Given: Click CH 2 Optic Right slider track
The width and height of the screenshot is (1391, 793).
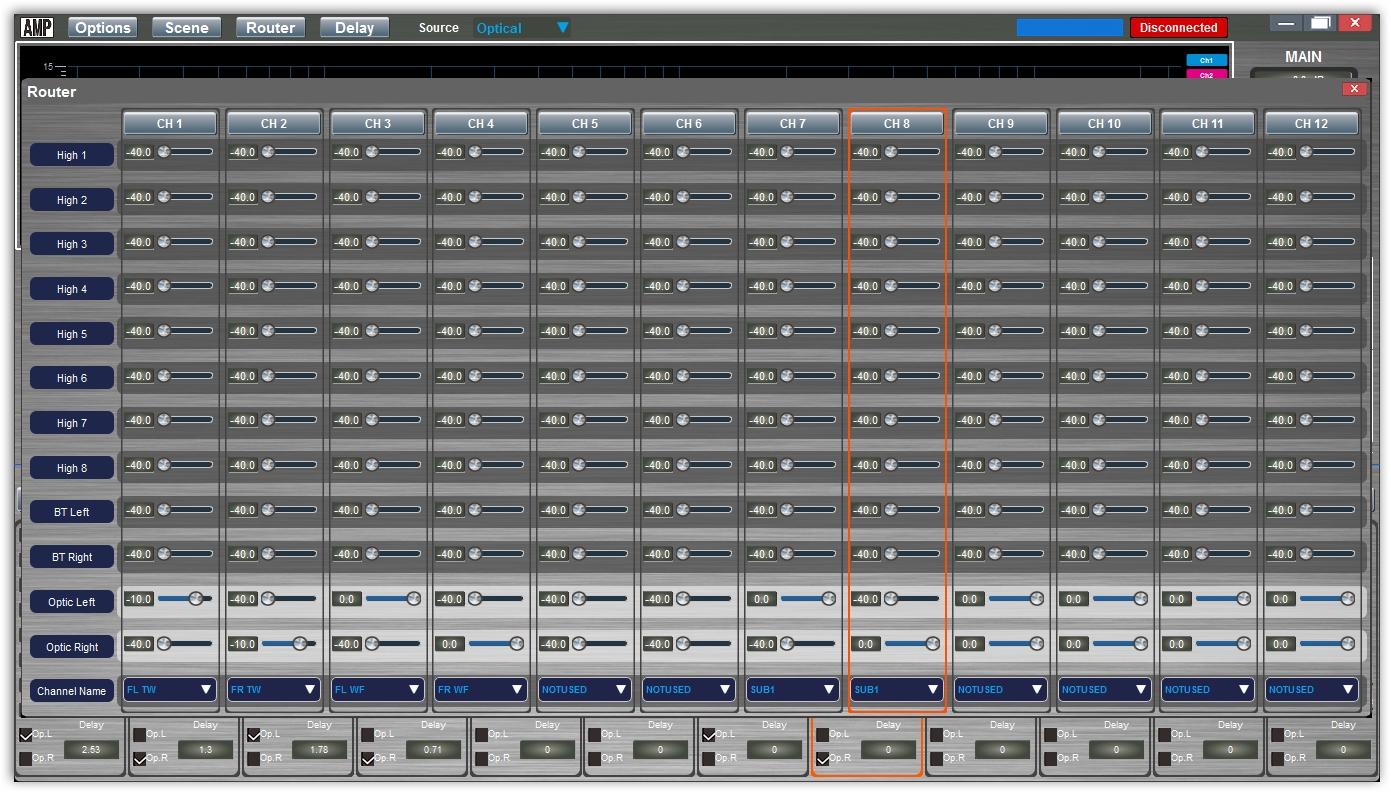Looking at the screenshot, I should [x=288, y=644].
